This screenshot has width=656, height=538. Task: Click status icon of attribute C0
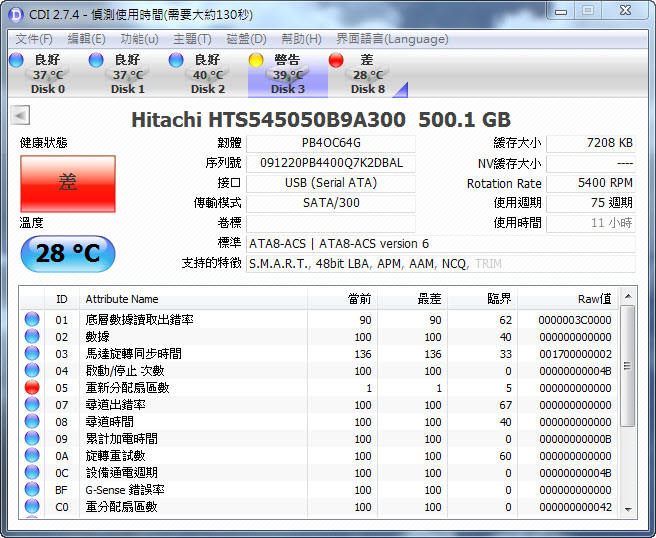click(x=32, y=507)
